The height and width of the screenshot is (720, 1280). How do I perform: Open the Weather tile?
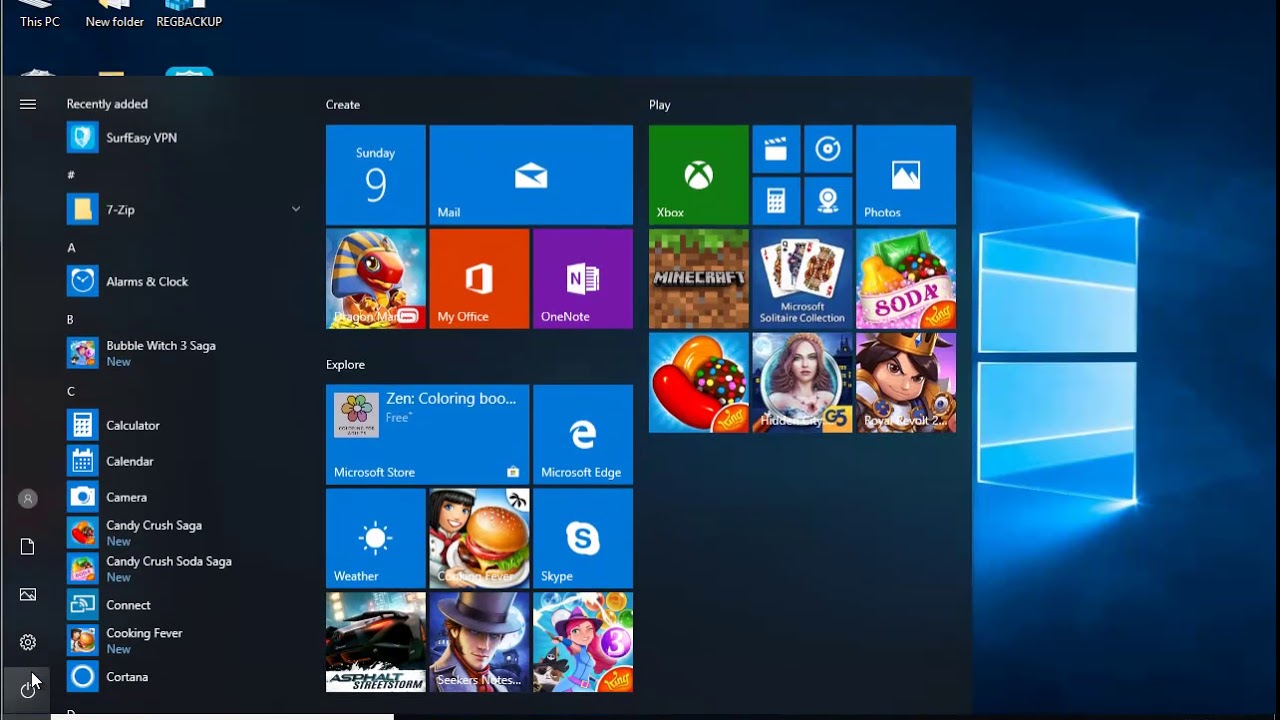pos(376,539)
